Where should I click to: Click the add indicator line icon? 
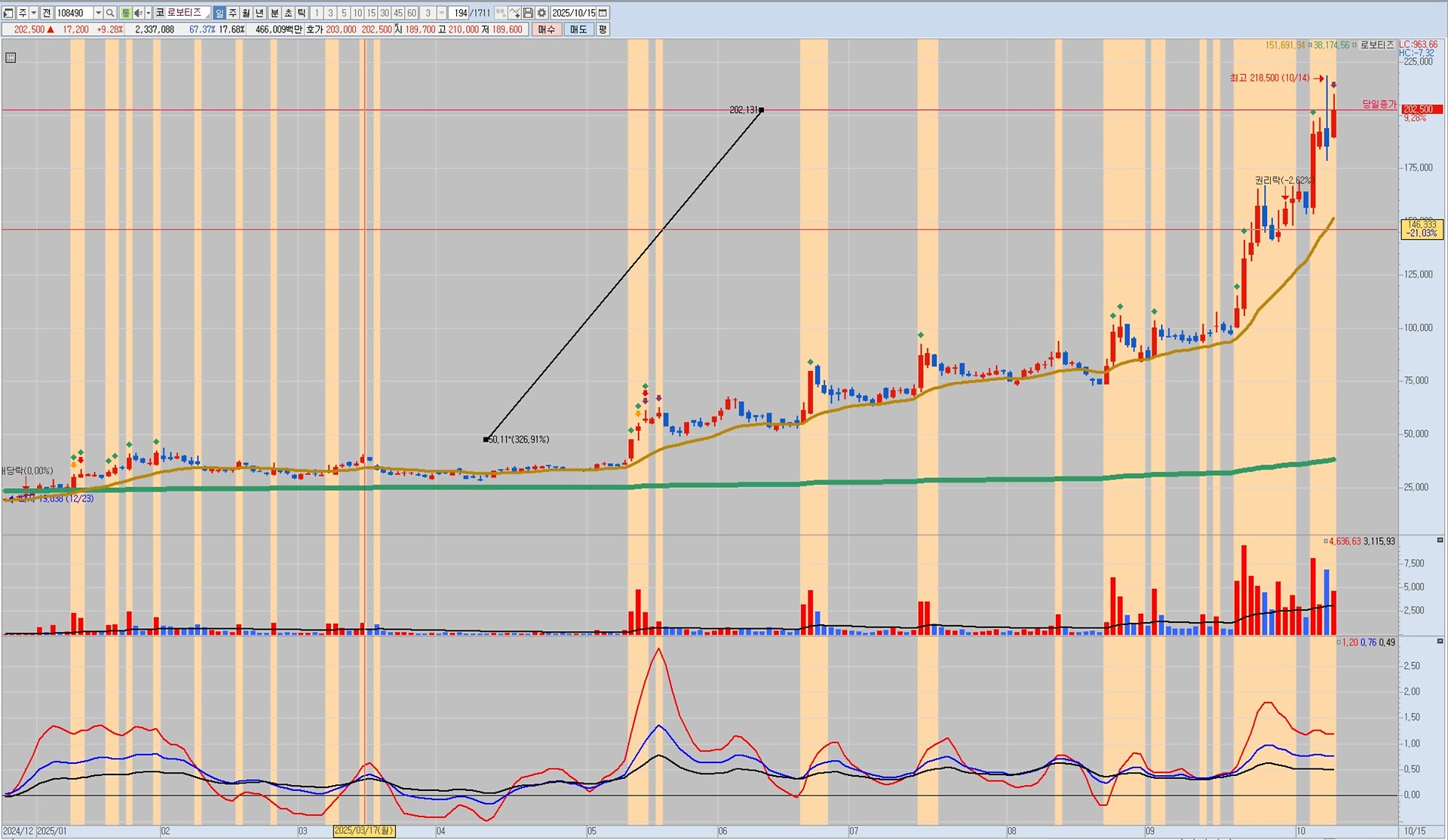click(x=514, y=13)
